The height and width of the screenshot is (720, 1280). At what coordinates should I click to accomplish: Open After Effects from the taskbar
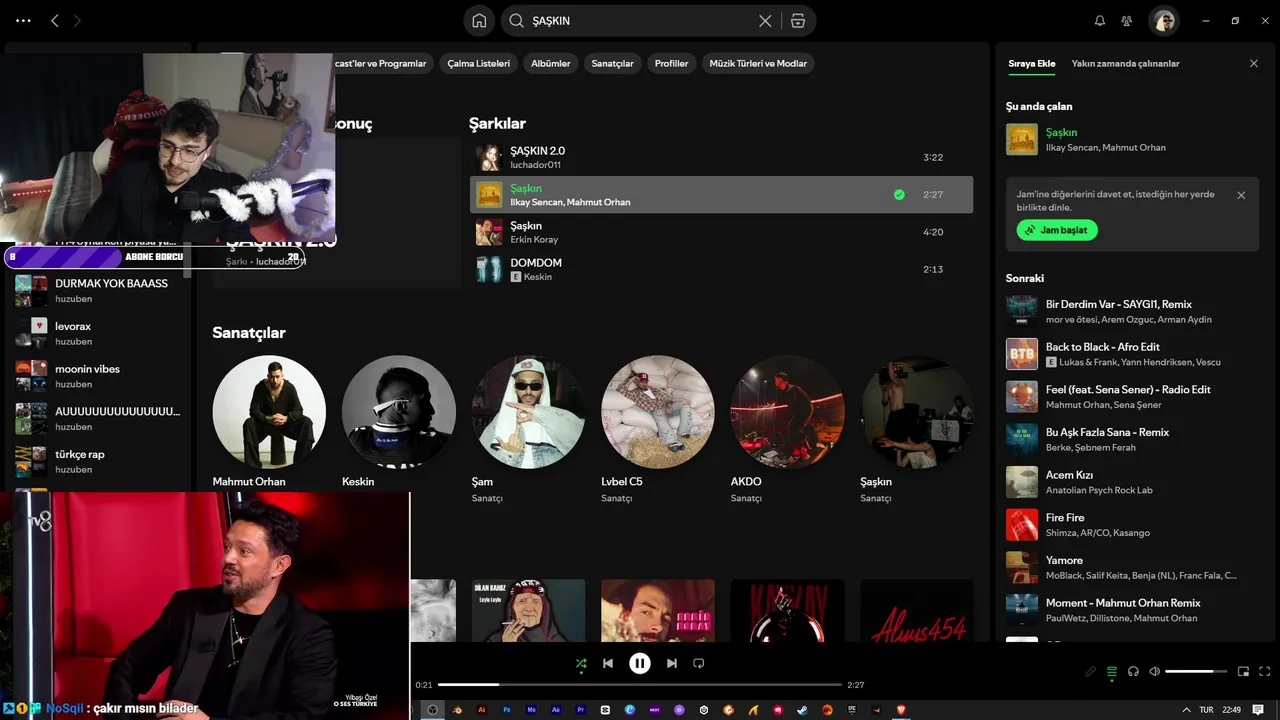(x=556, y=710)
